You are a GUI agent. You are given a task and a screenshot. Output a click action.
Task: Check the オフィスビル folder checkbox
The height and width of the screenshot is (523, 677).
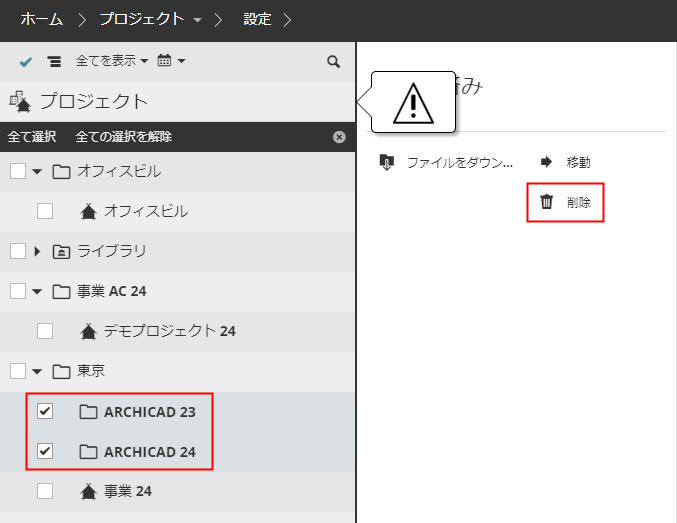(x=18, y=171)
